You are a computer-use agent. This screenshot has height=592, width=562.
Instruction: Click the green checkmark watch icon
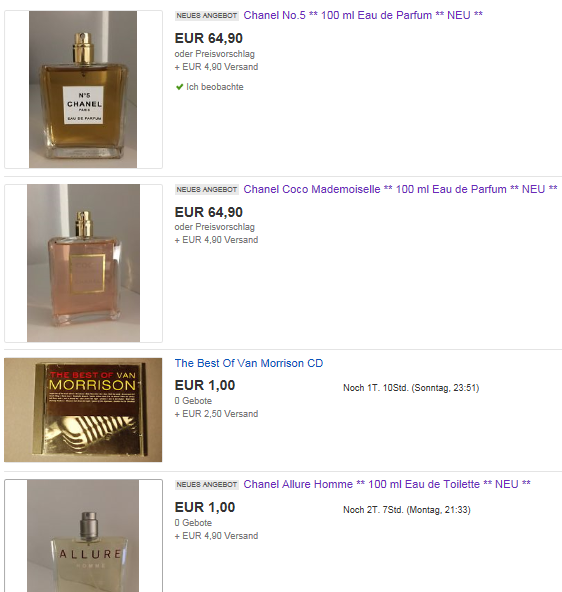(179, 87)
